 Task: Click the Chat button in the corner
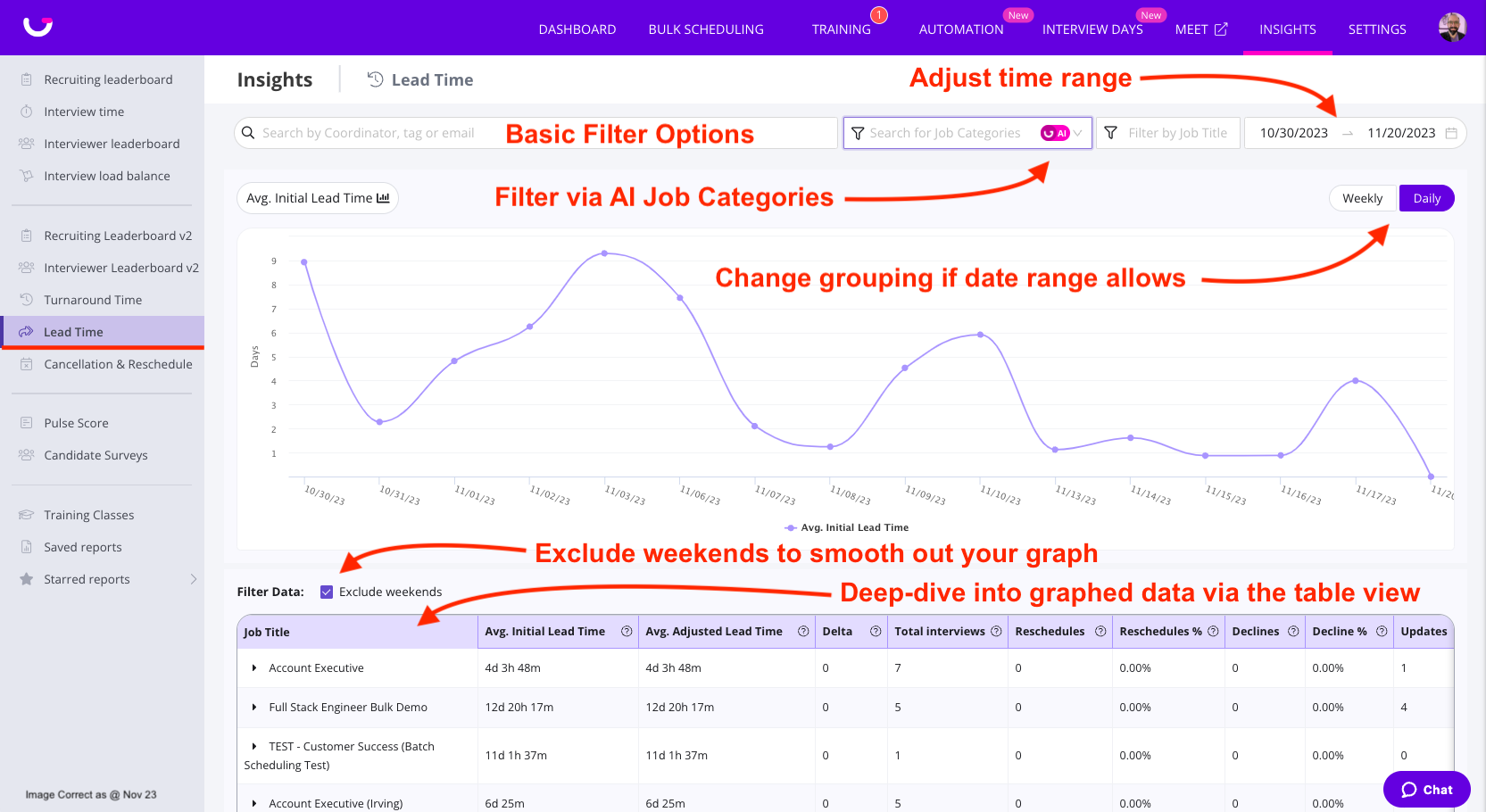(x=1426, y=789)
